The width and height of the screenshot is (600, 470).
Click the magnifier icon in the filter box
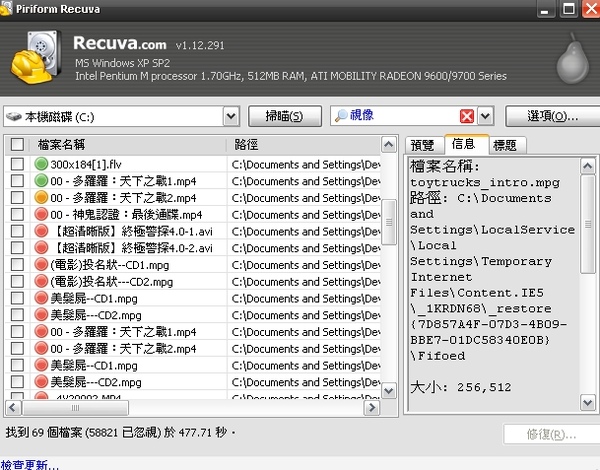click(341, 116)
